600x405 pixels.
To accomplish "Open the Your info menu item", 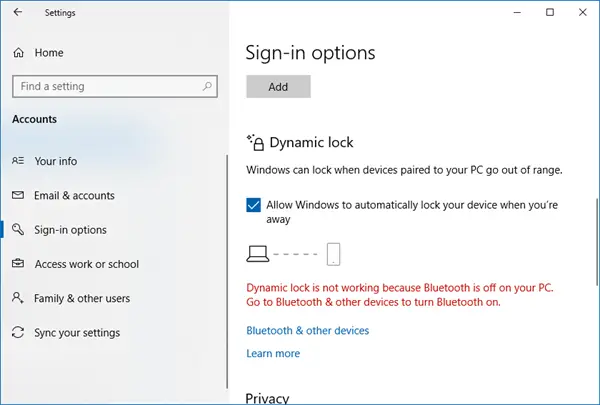I will (x=55, y=161).
